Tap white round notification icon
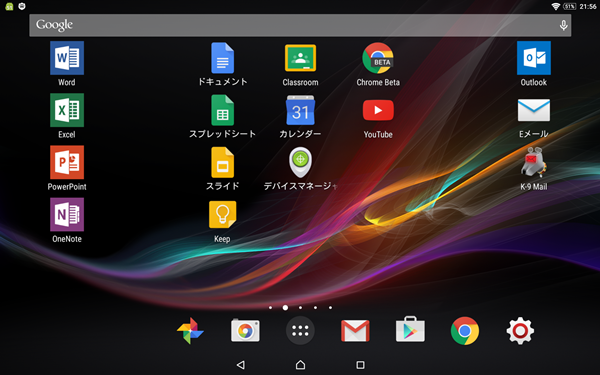Image resolution: width=600 pixels, height=375 pixels. tap(22, 6)
